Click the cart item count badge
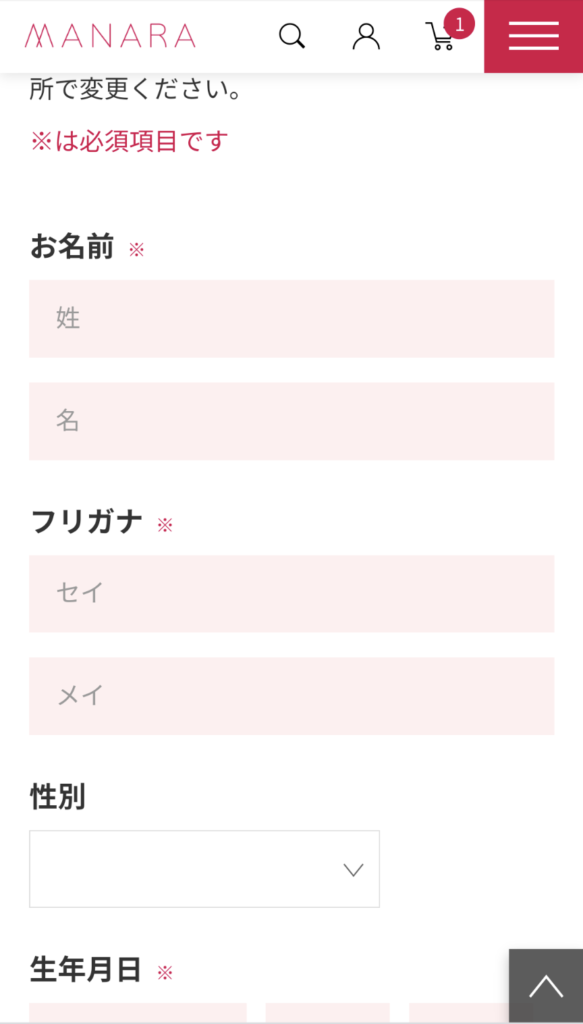Viewport: 583px width, 1024px height. [x=459, y=25]
